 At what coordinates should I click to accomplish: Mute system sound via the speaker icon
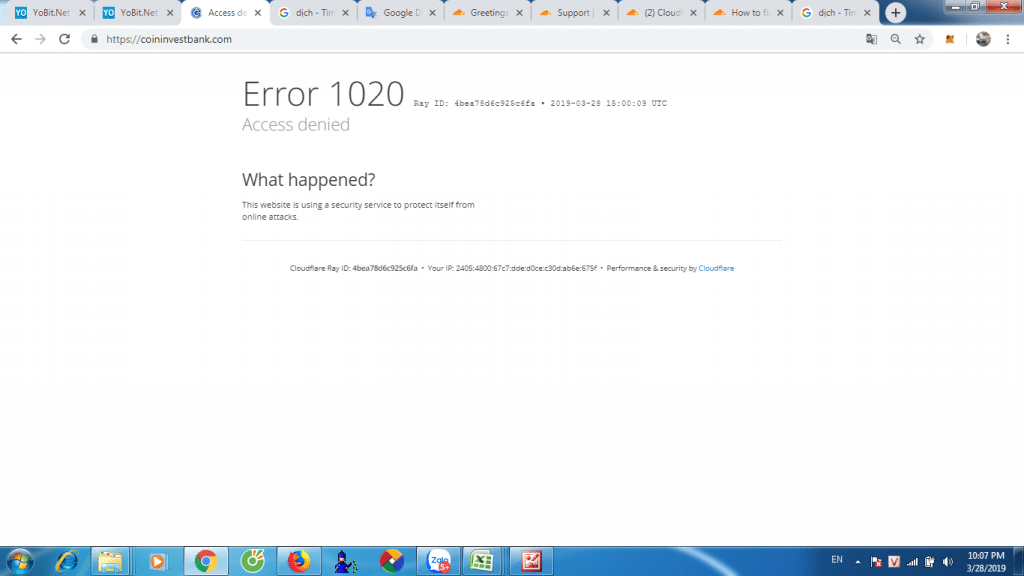pyautogui.click(x=948, y=561)
